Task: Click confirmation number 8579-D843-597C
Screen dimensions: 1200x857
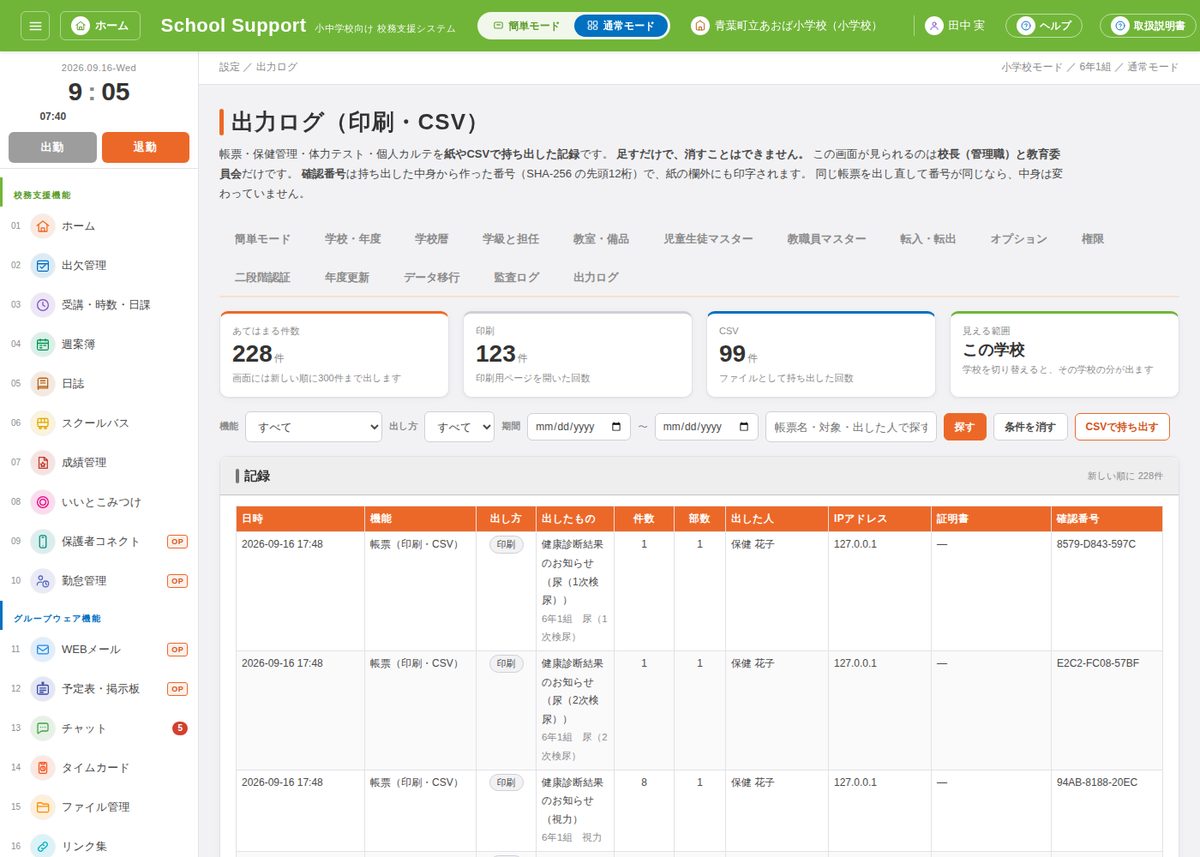Action: 1096,545
